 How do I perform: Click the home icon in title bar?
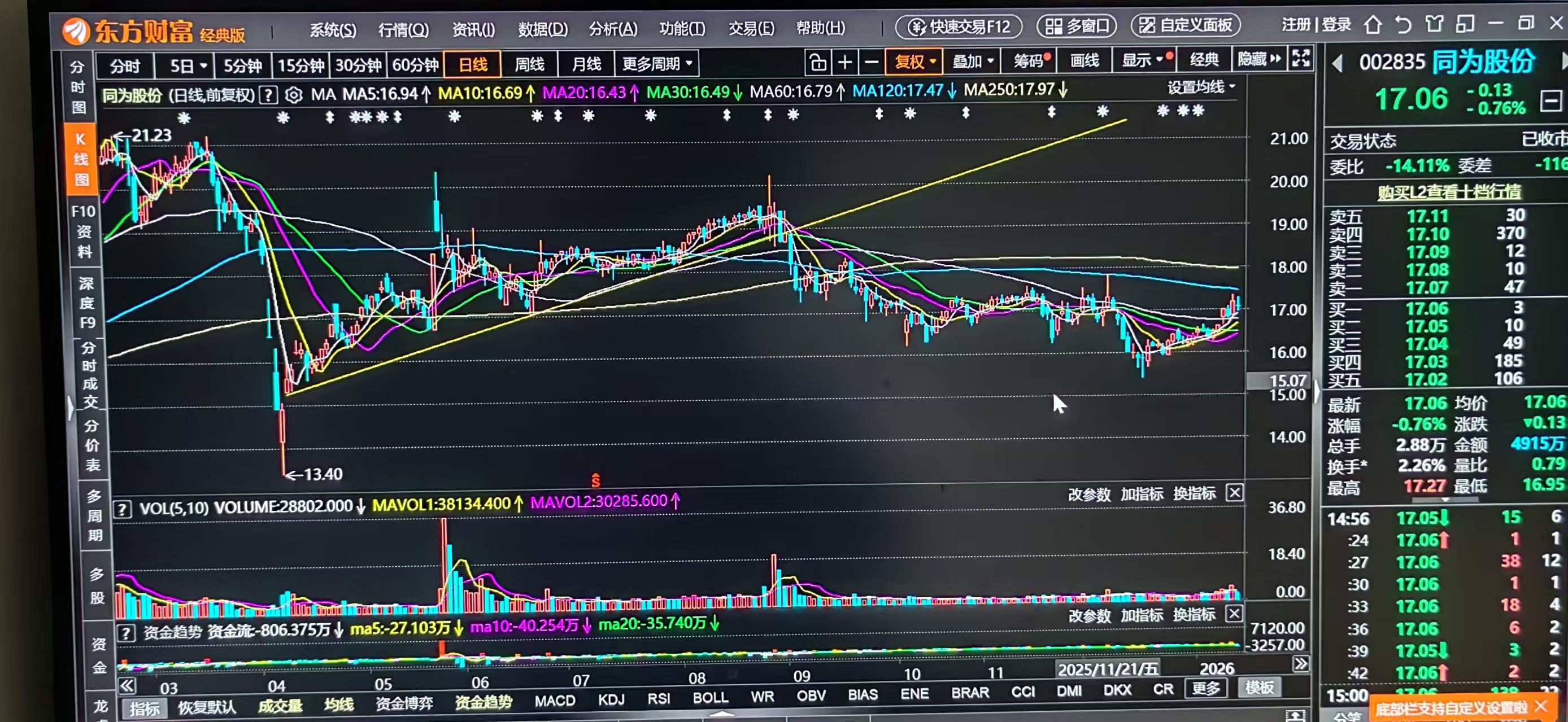pyautogui.click(x=1373, y=25)
